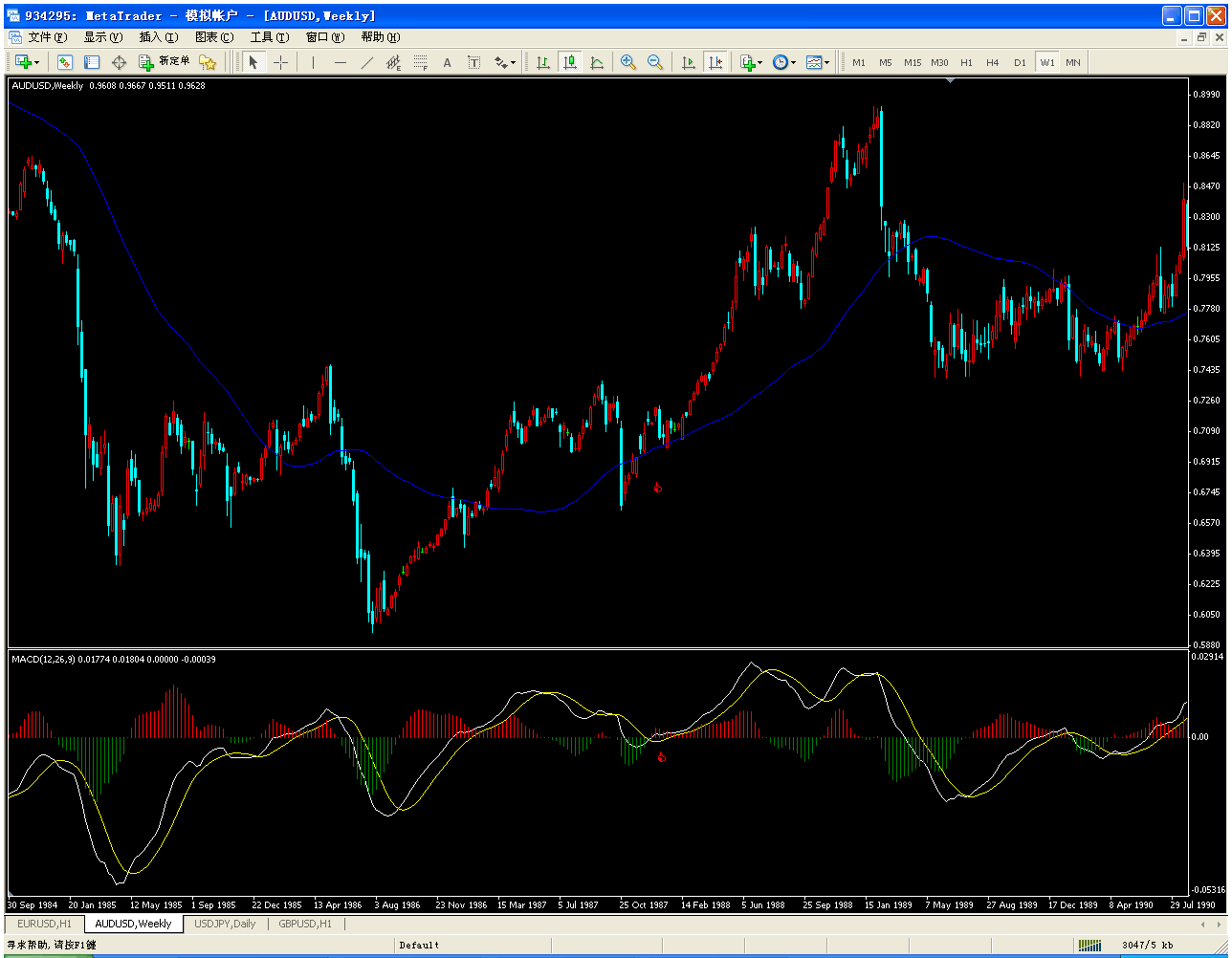Set chart period to D1
The image size is (1232, 958).
click(x=1020, y=62)
